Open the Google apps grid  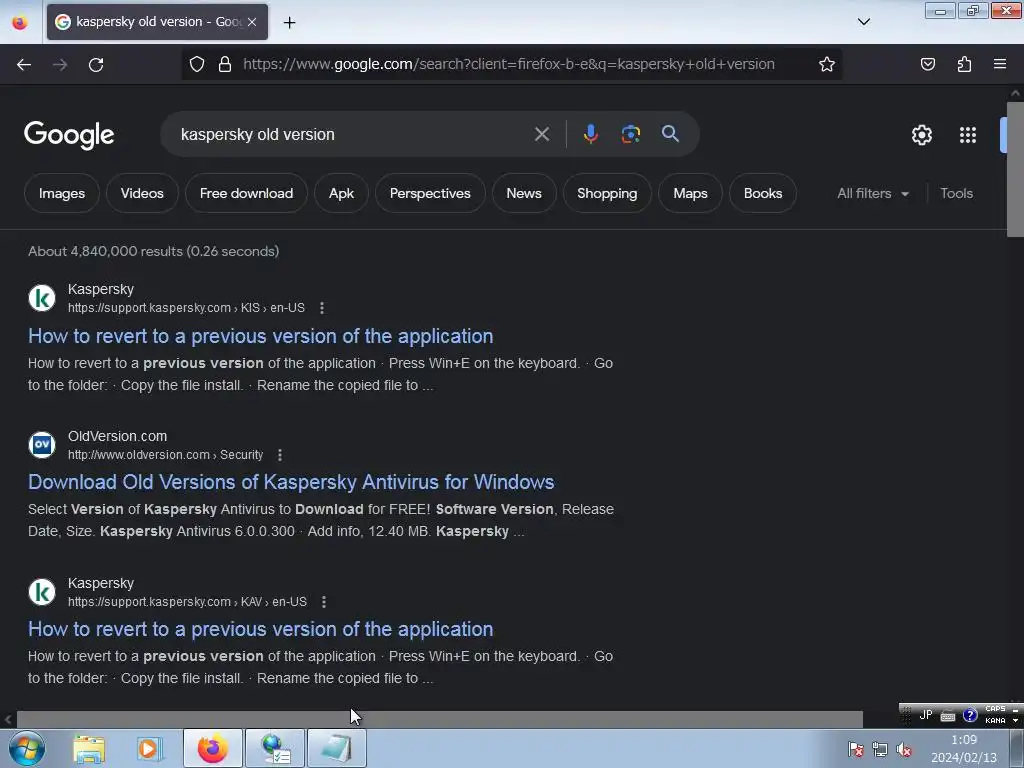pyautogui.click(x=968, y=135)
